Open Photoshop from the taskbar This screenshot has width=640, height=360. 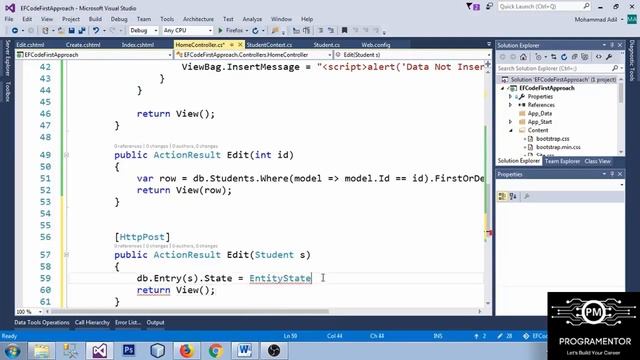click(129, 351)
